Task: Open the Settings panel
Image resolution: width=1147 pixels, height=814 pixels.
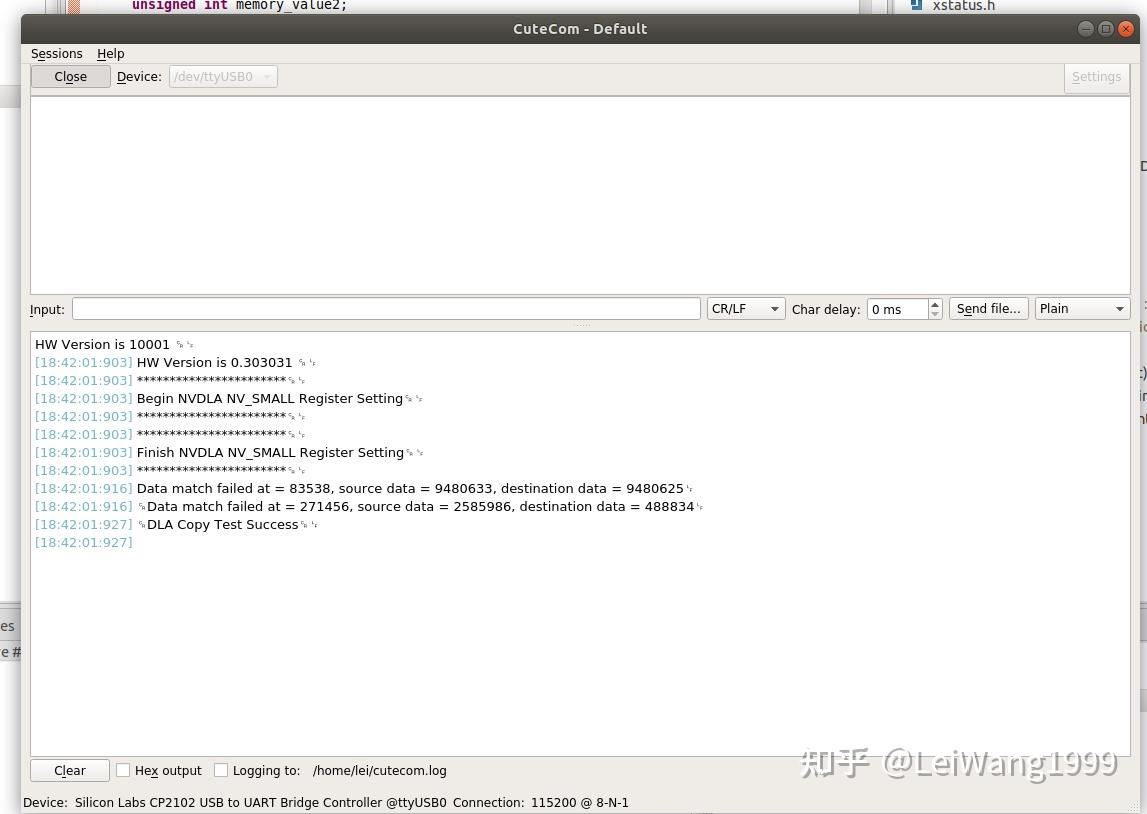Action: [1096, 76]
